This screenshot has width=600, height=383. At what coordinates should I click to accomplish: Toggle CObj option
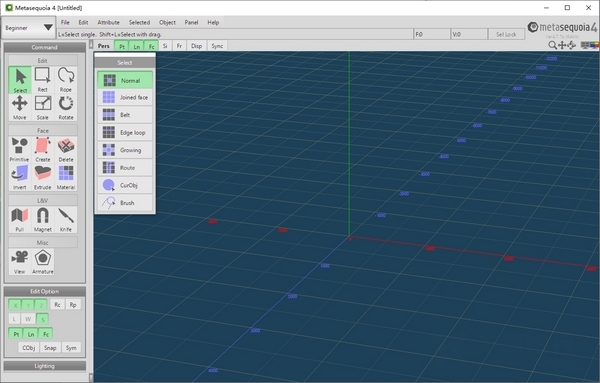pyautogui.click(x=29, y=348)
